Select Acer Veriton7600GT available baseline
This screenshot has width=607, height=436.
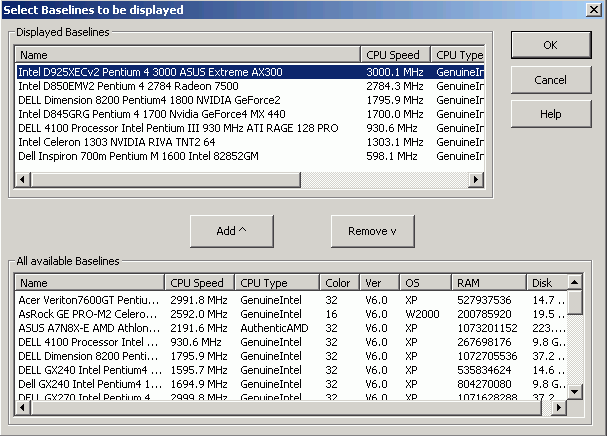click(x=291, y=300)
